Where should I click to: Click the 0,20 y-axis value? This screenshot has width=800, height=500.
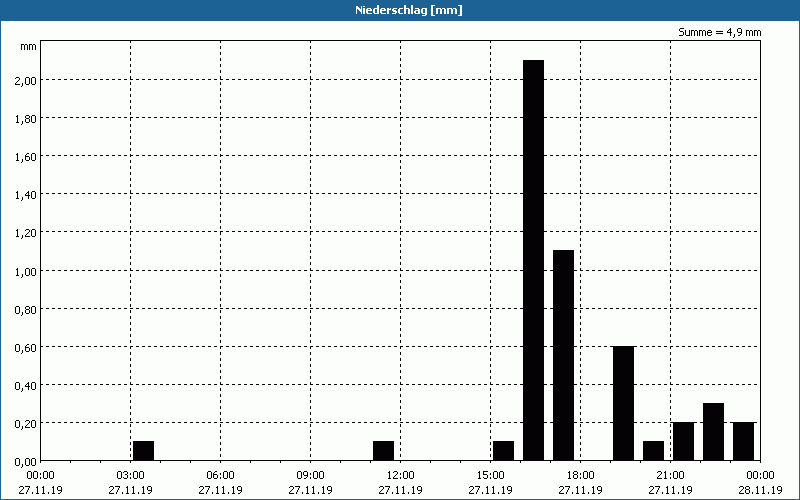point(26,423)
